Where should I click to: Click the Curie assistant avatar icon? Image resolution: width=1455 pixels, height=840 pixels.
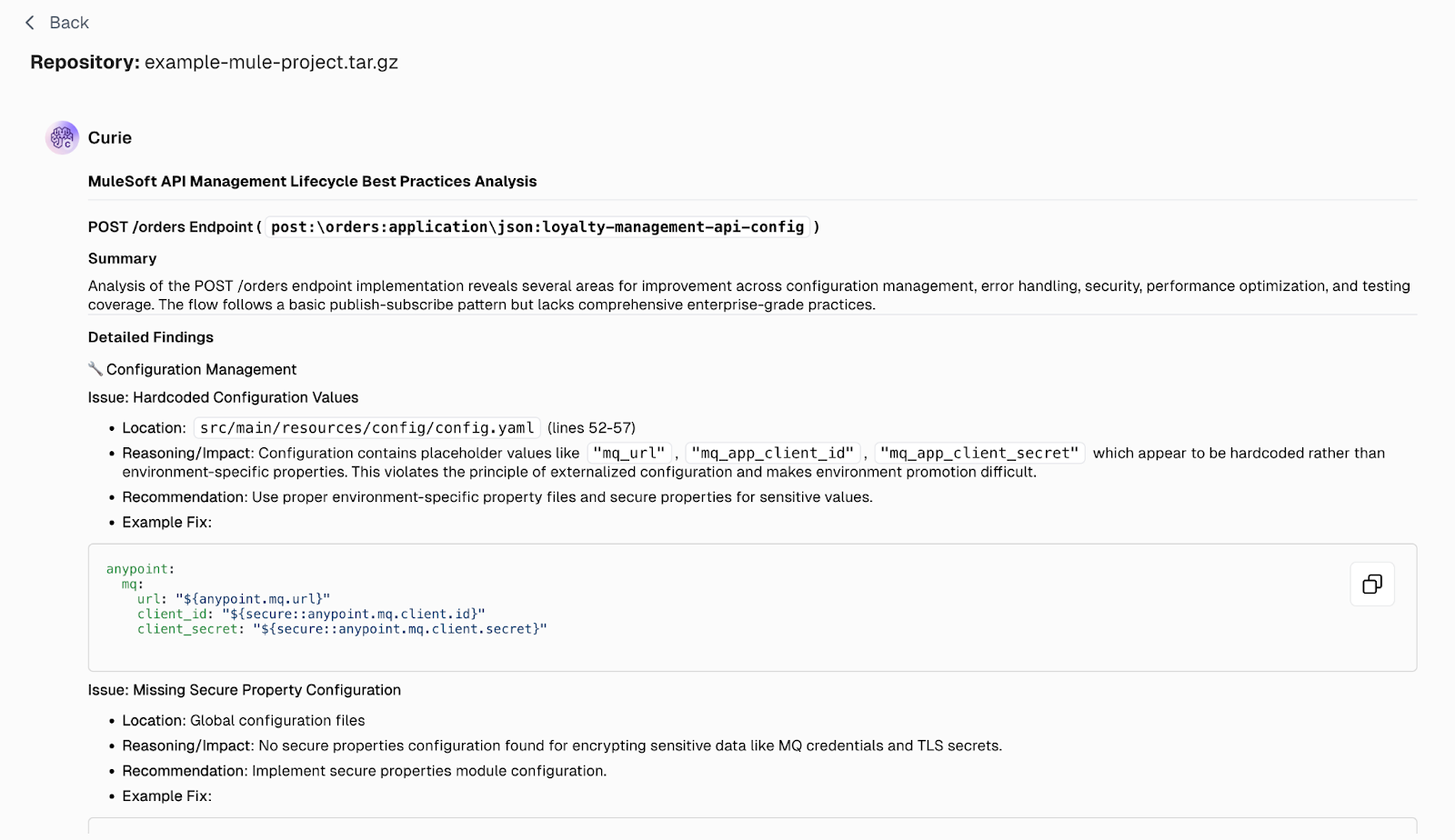click(x=62, y=137)
